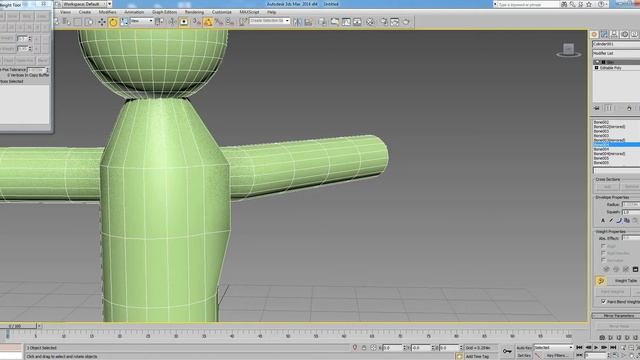Toggle the Paint Blend Weights checkbox
Screen dimensions: 640x360
coord(603,302)
